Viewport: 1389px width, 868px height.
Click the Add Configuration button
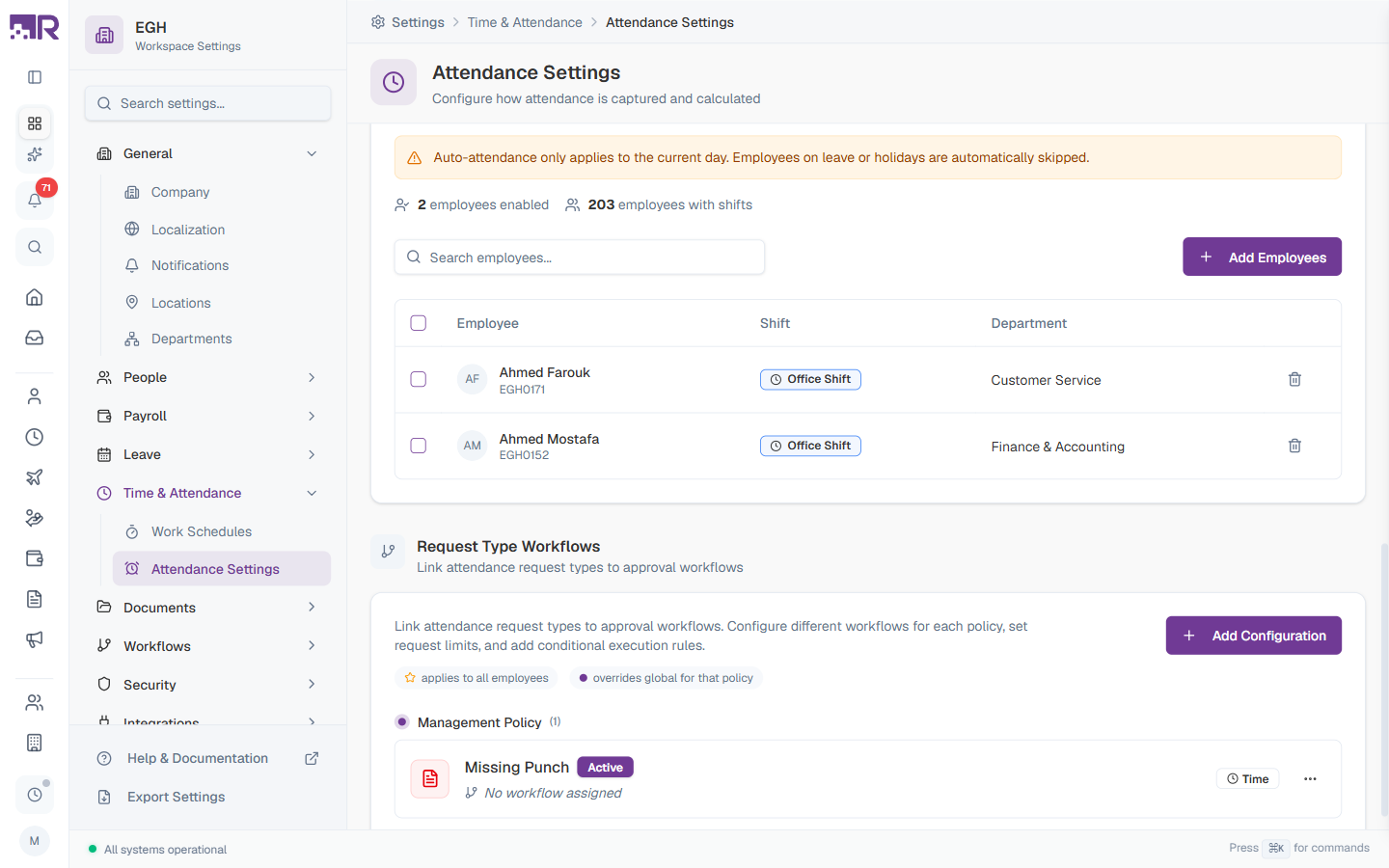point(1253,636)
